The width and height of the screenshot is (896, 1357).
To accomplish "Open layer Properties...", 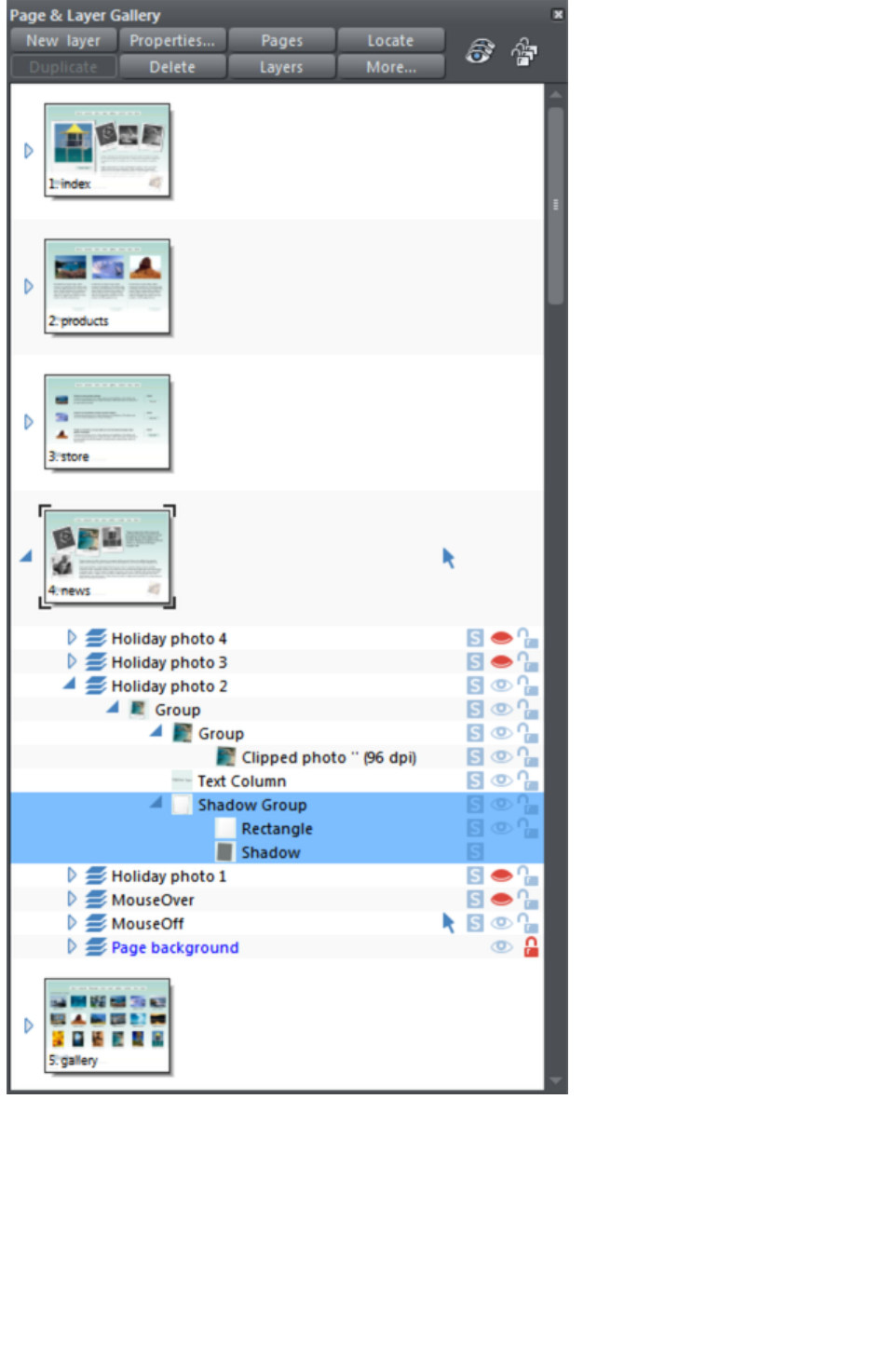I will [x=172, y=40].
